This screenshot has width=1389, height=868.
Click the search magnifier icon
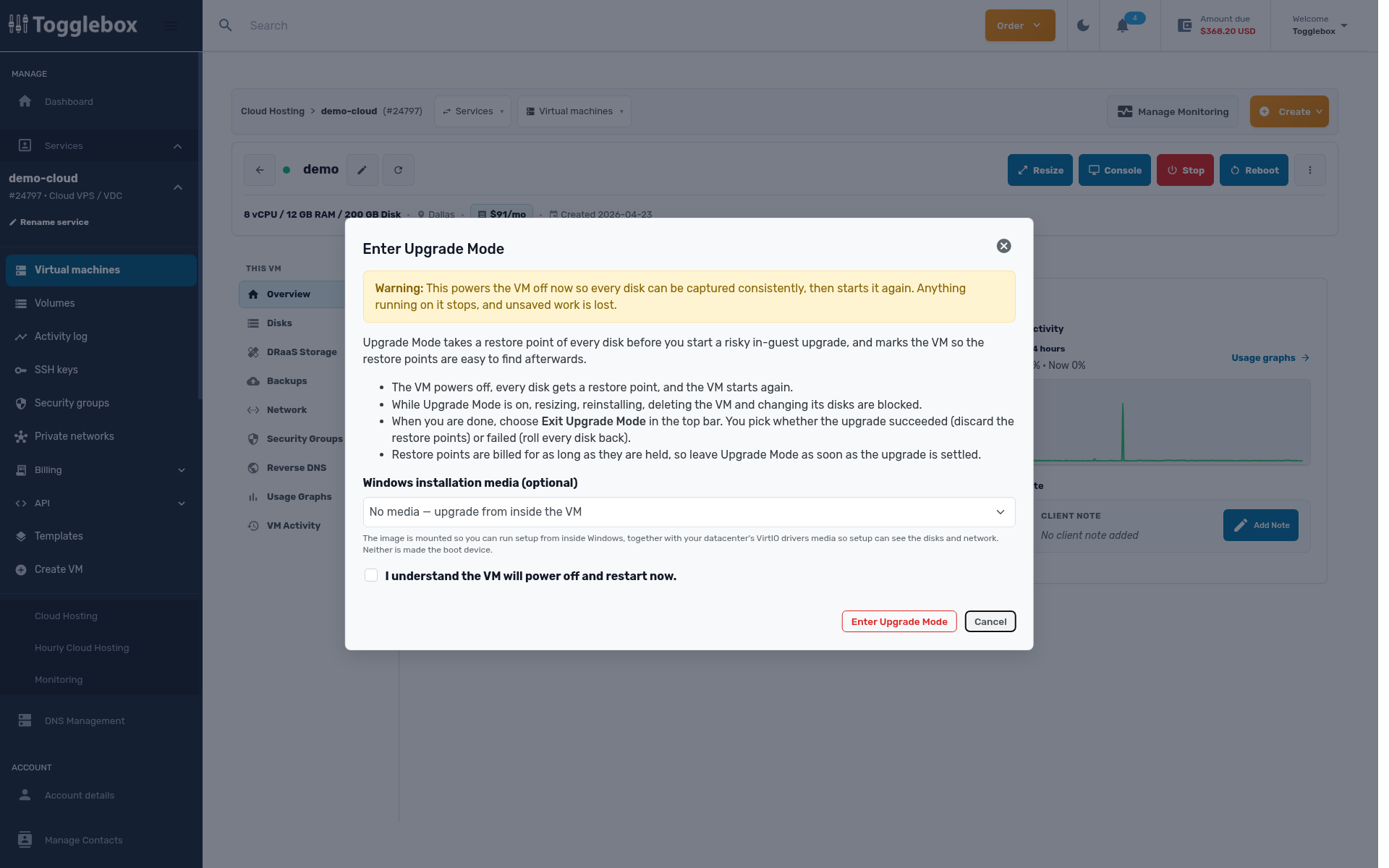[x=226, y=25]
